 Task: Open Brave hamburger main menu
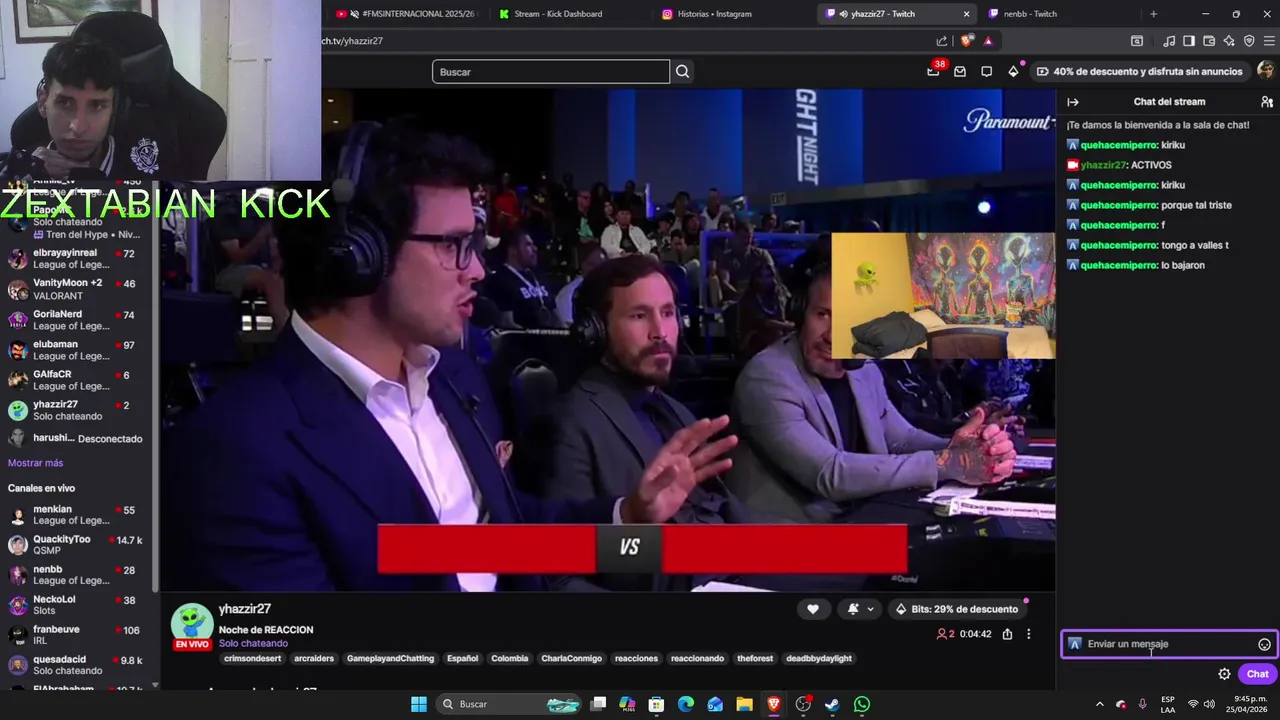1269,41
